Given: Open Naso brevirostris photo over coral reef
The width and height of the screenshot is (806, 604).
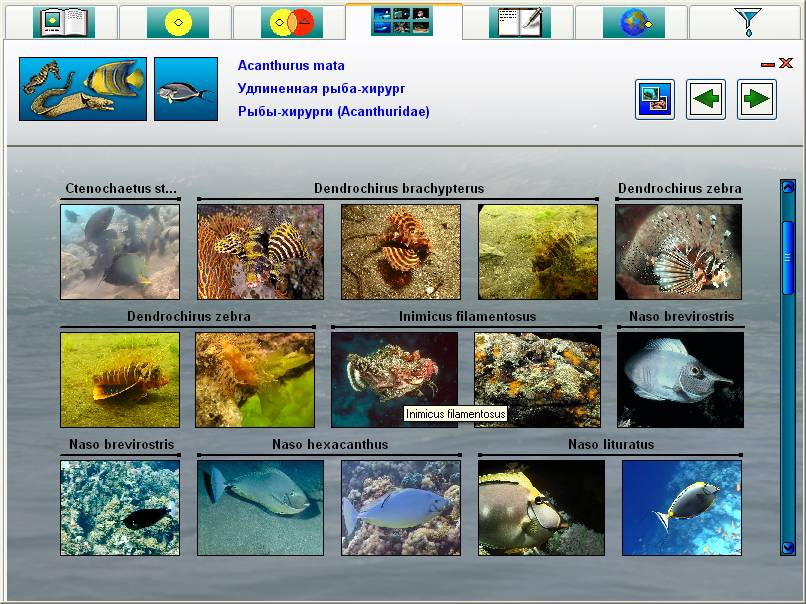Looking at the screenshot, I should coord(120,508).
